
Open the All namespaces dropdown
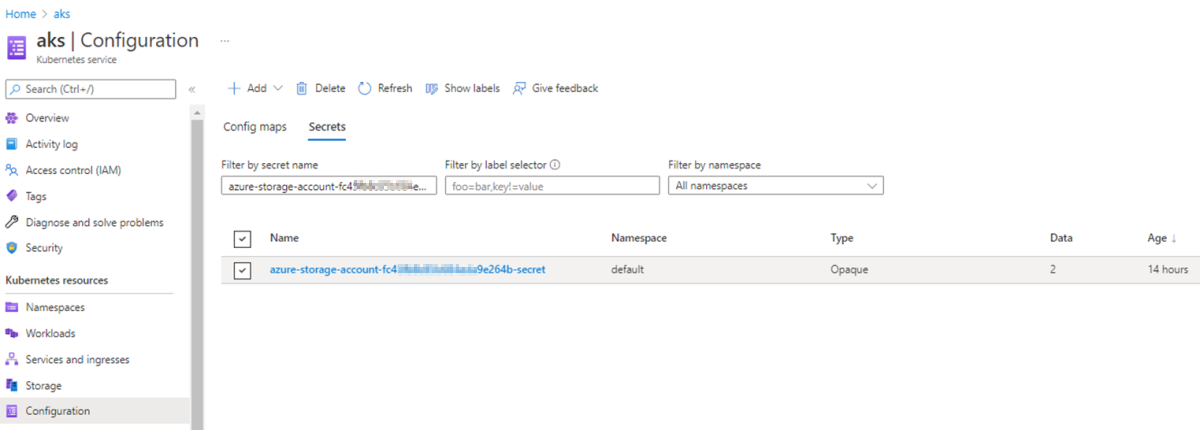pyautogui.click(x=776, y=185)
